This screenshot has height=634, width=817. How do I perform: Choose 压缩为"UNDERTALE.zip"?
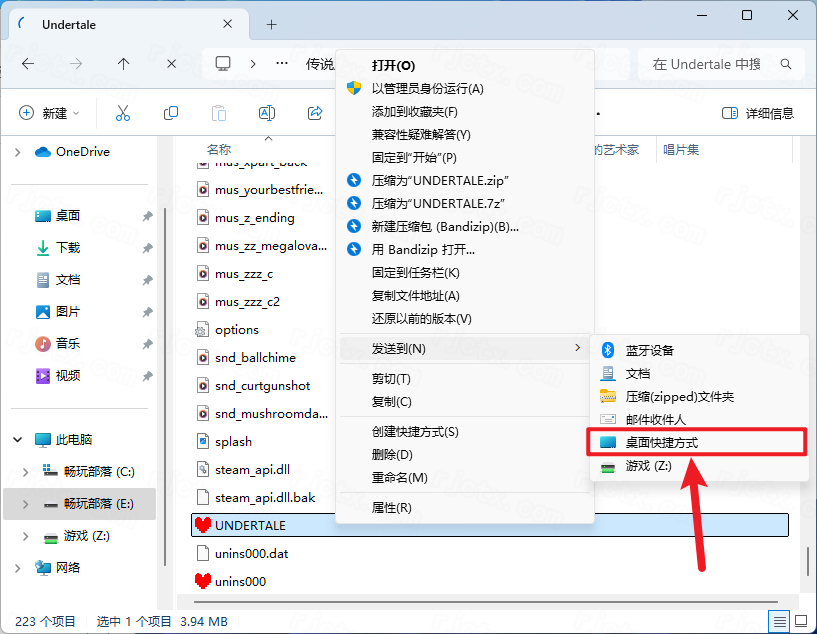[x=465, y=180]
